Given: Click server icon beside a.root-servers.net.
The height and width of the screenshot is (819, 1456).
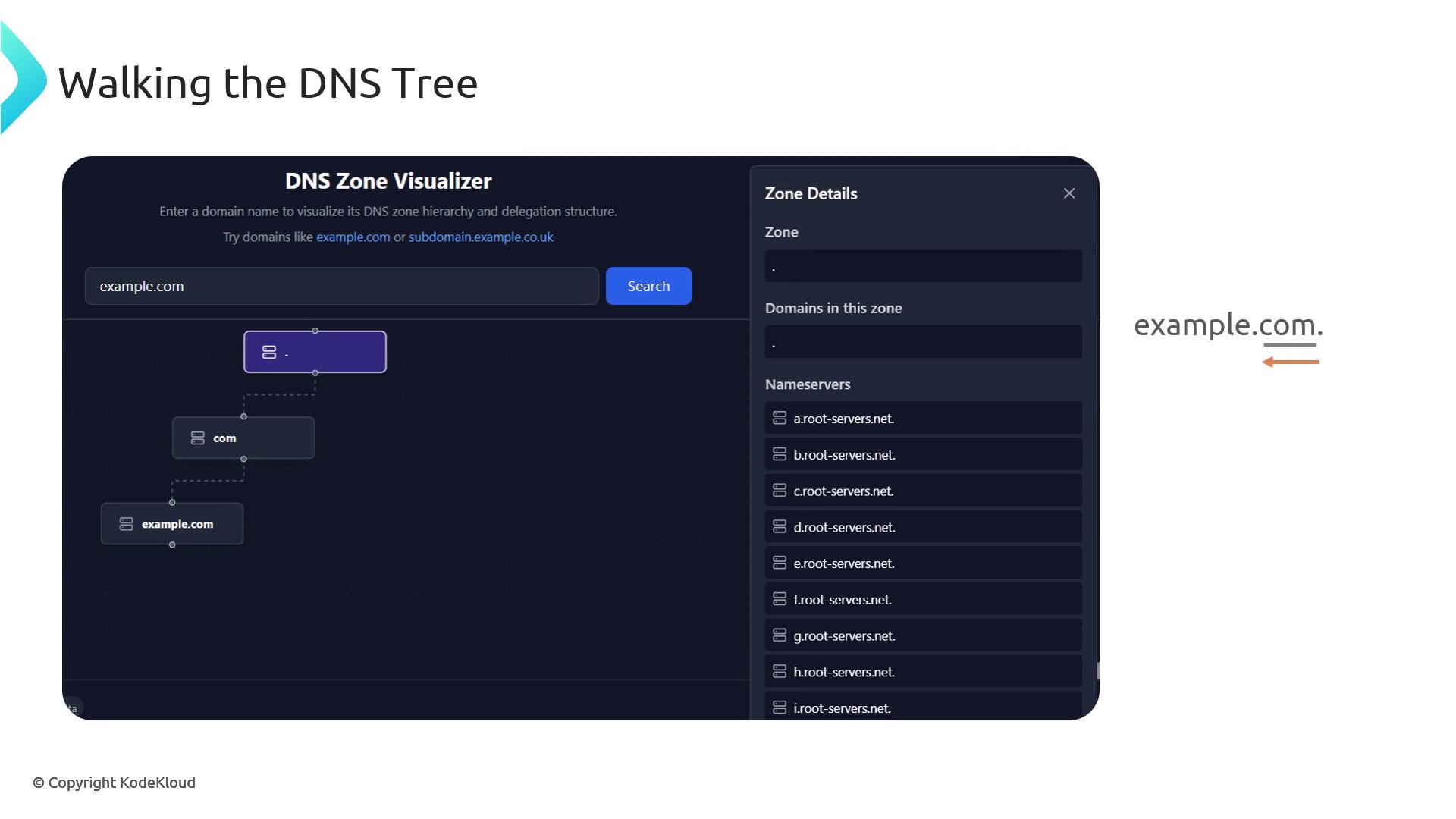Looking at the screenshot, I should (780, 418).
